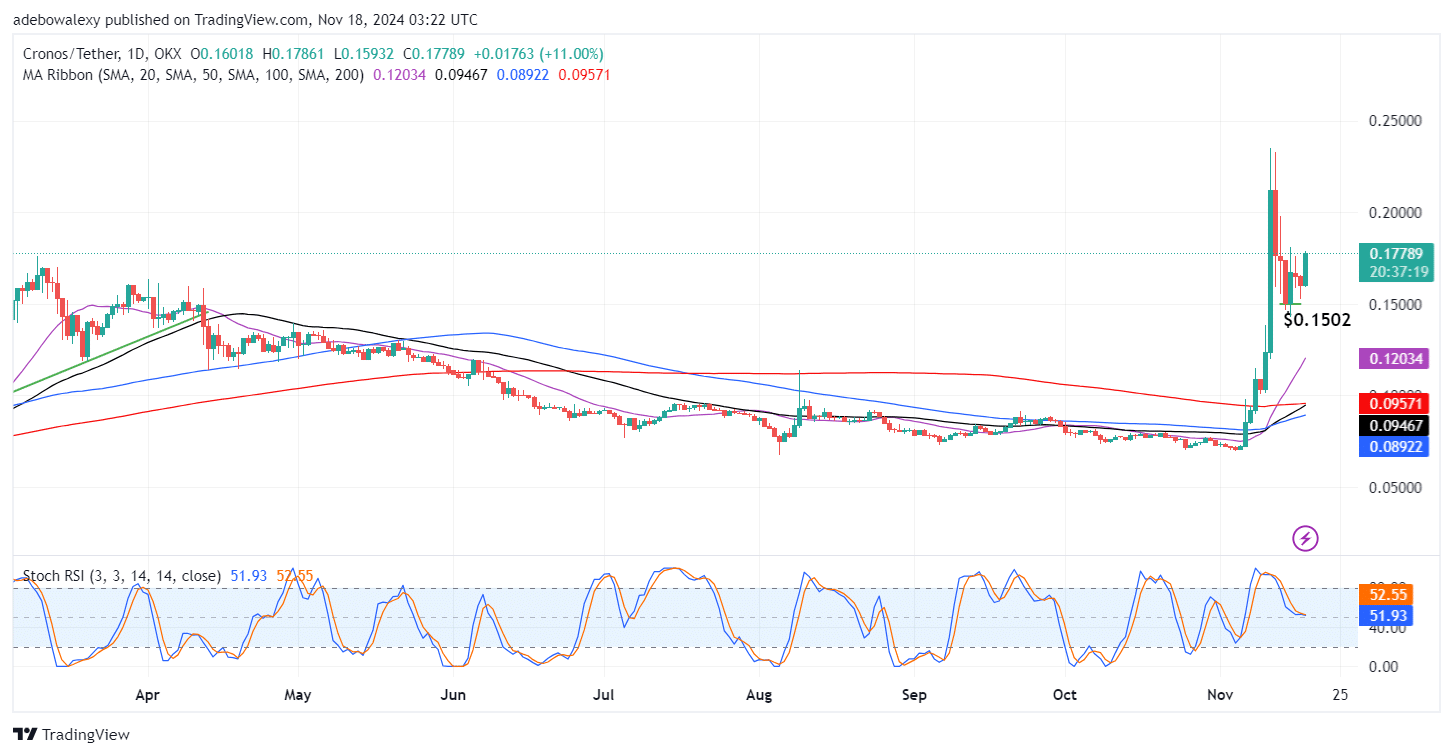The height and width of the screenshot is (756, 1453).
Task: Click the Jul label on time axis
Action: click(x=603, y=694)
